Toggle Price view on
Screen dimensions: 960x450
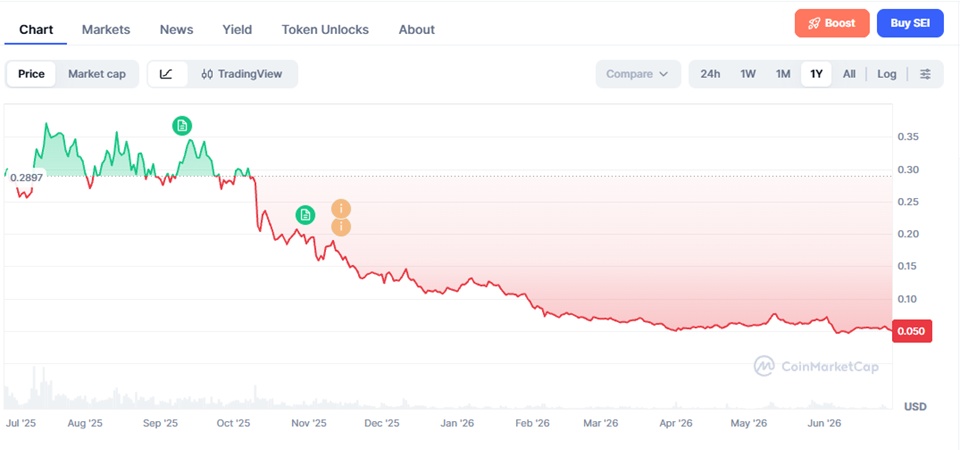point(31,74)
